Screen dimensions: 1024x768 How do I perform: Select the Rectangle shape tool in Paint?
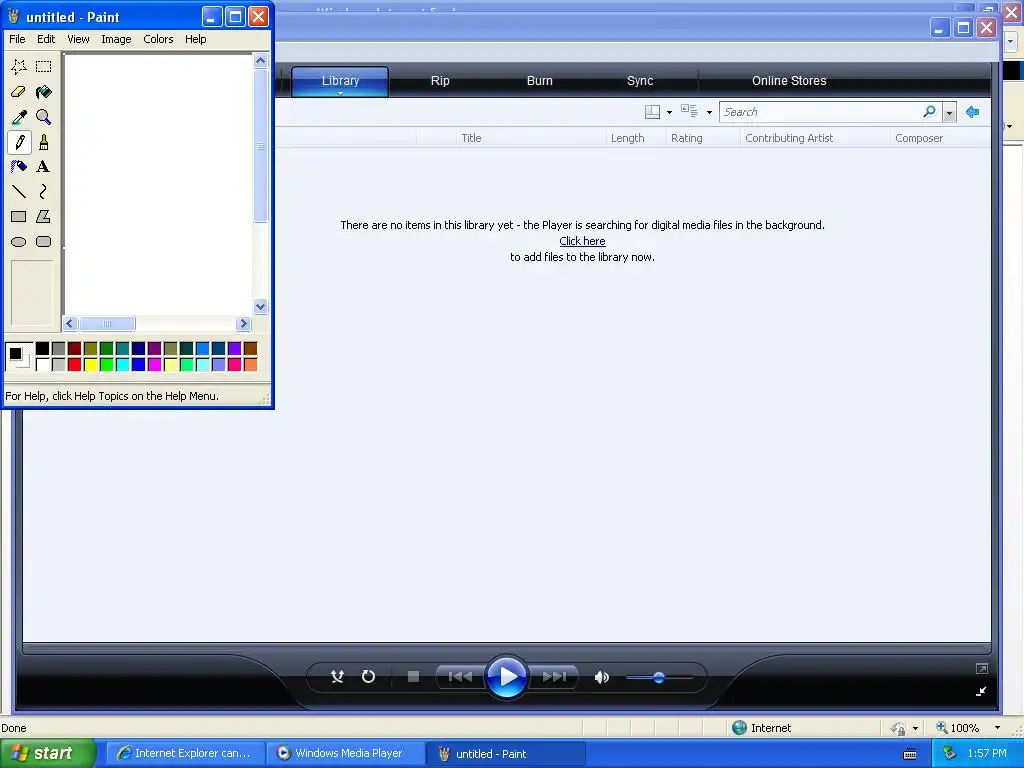point(19,216)
